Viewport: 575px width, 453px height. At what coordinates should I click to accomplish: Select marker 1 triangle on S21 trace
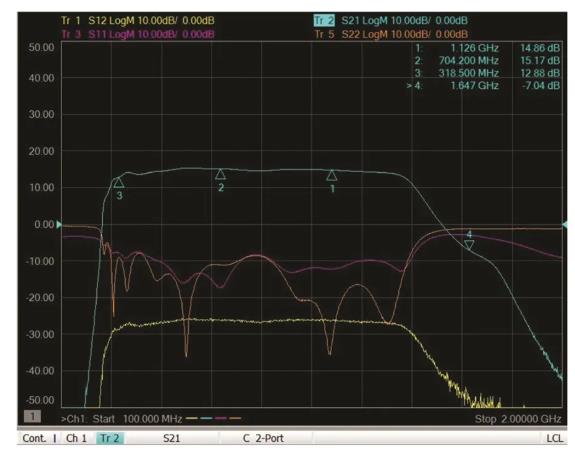(332, 175)
